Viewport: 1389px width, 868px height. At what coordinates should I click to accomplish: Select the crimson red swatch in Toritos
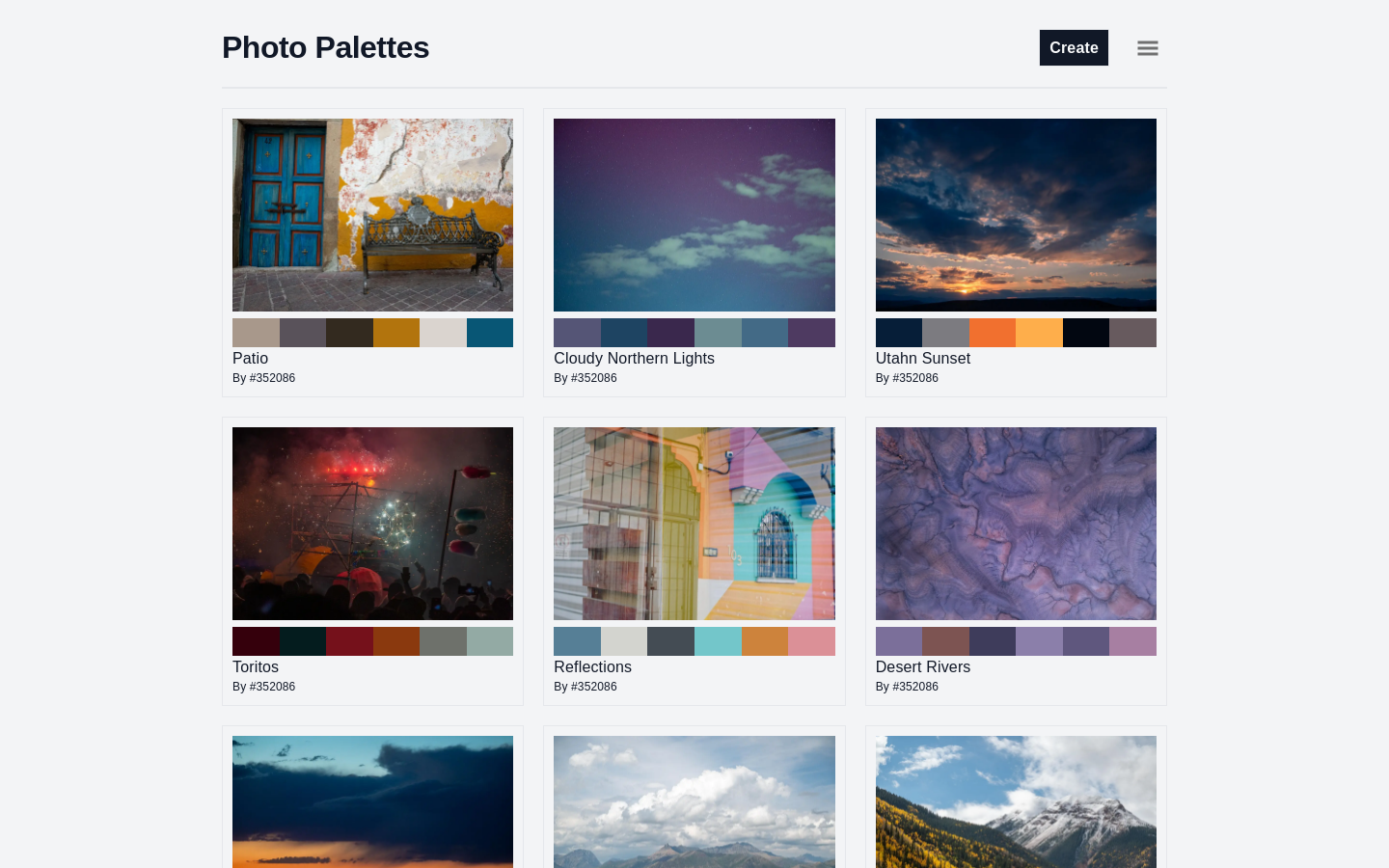[x=349, y=641]
